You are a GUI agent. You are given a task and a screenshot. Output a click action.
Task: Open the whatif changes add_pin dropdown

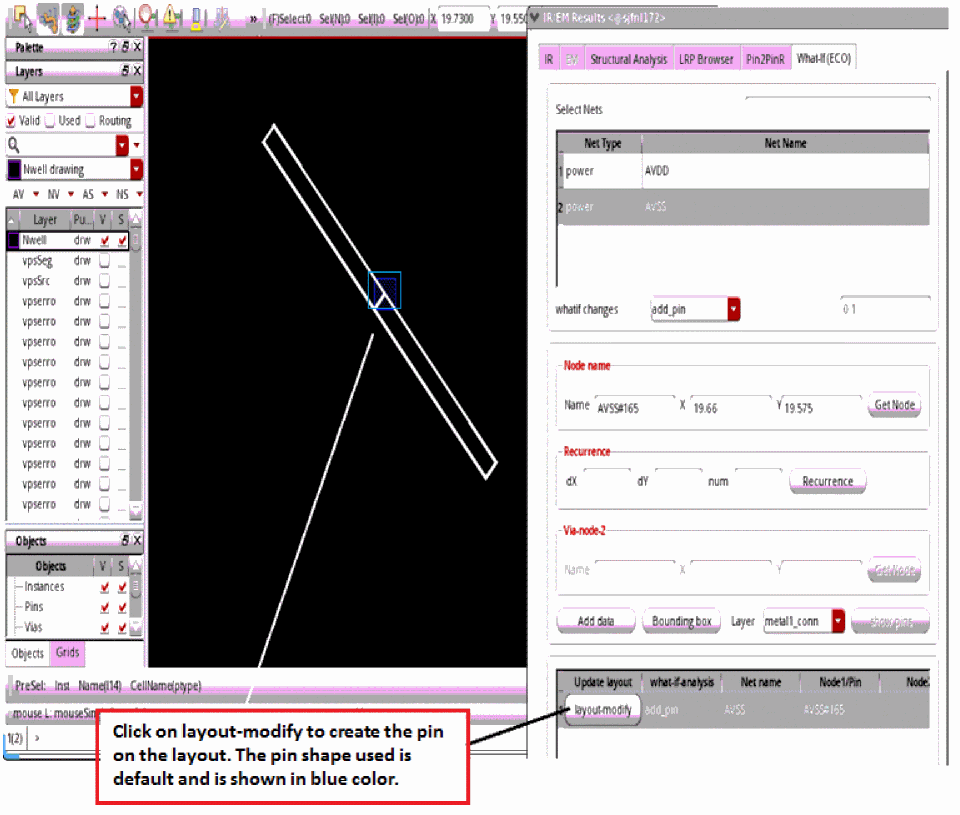[734, 309]
